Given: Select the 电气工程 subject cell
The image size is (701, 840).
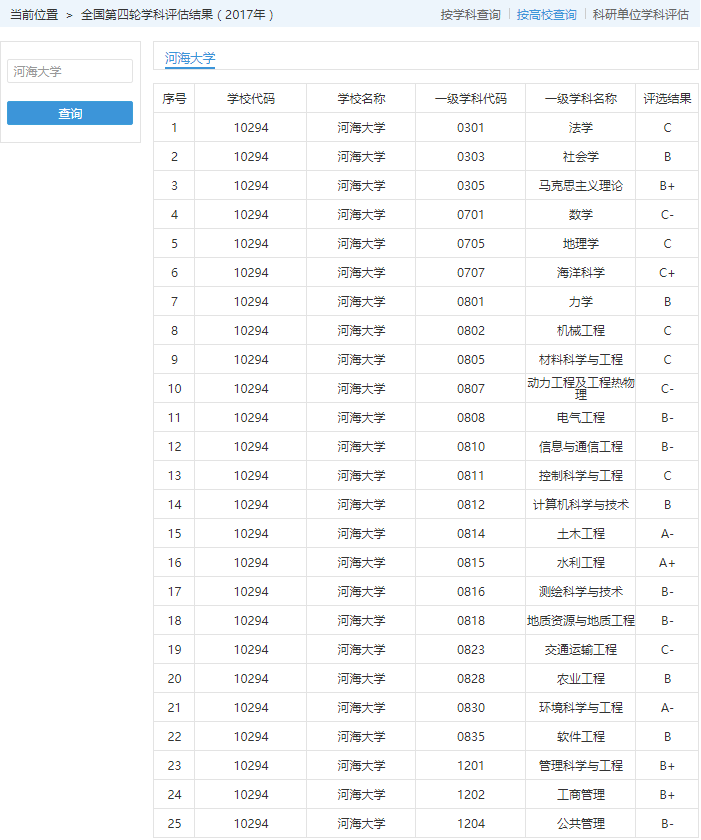Looking at the screenshot, I should pos(581,417).
